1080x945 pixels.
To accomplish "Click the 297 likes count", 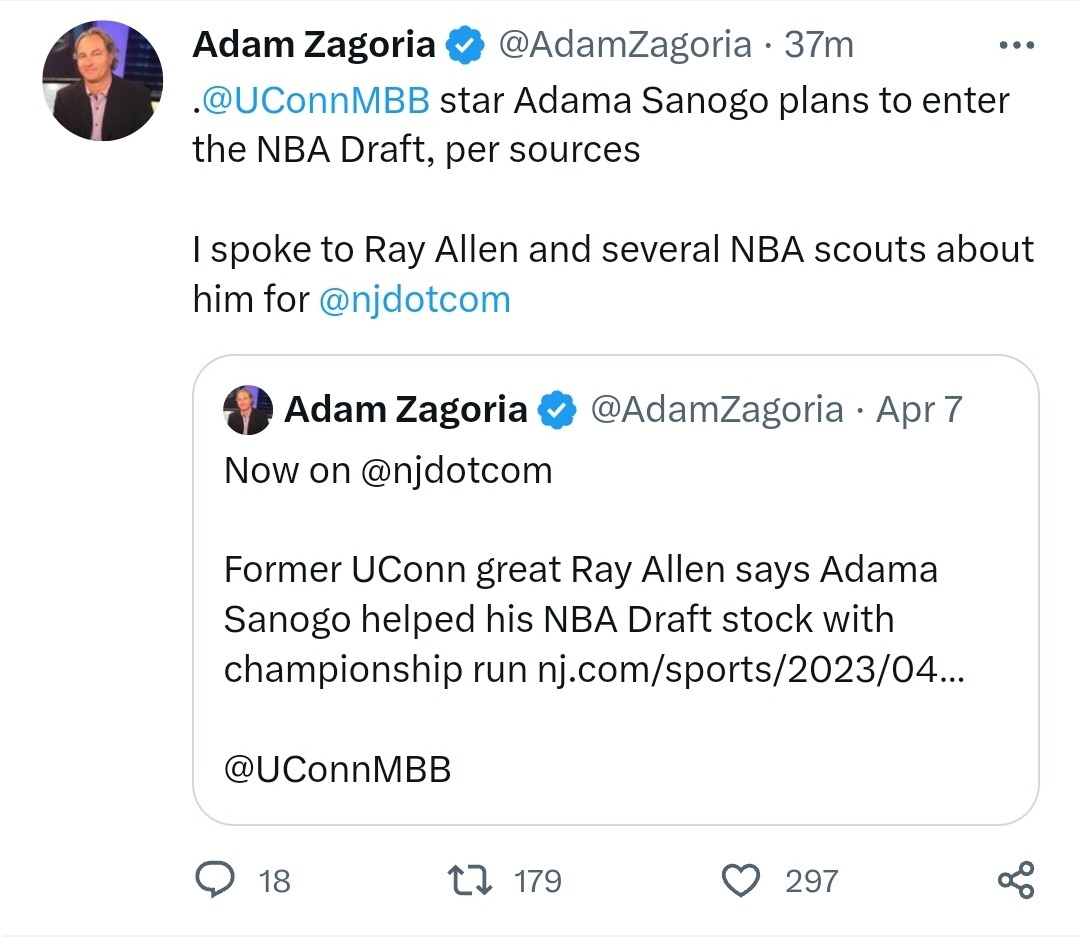I will tap(811, 881).
